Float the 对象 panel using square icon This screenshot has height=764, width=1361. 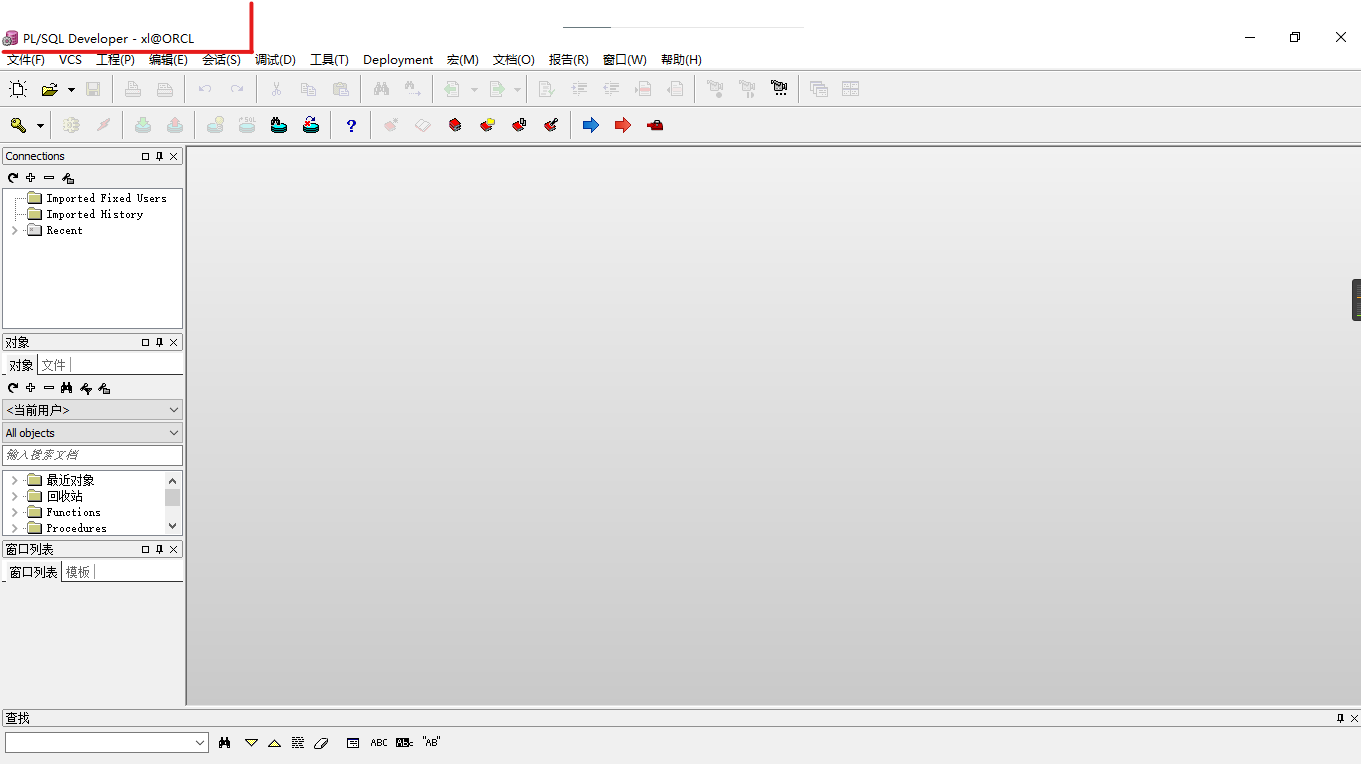145,342
